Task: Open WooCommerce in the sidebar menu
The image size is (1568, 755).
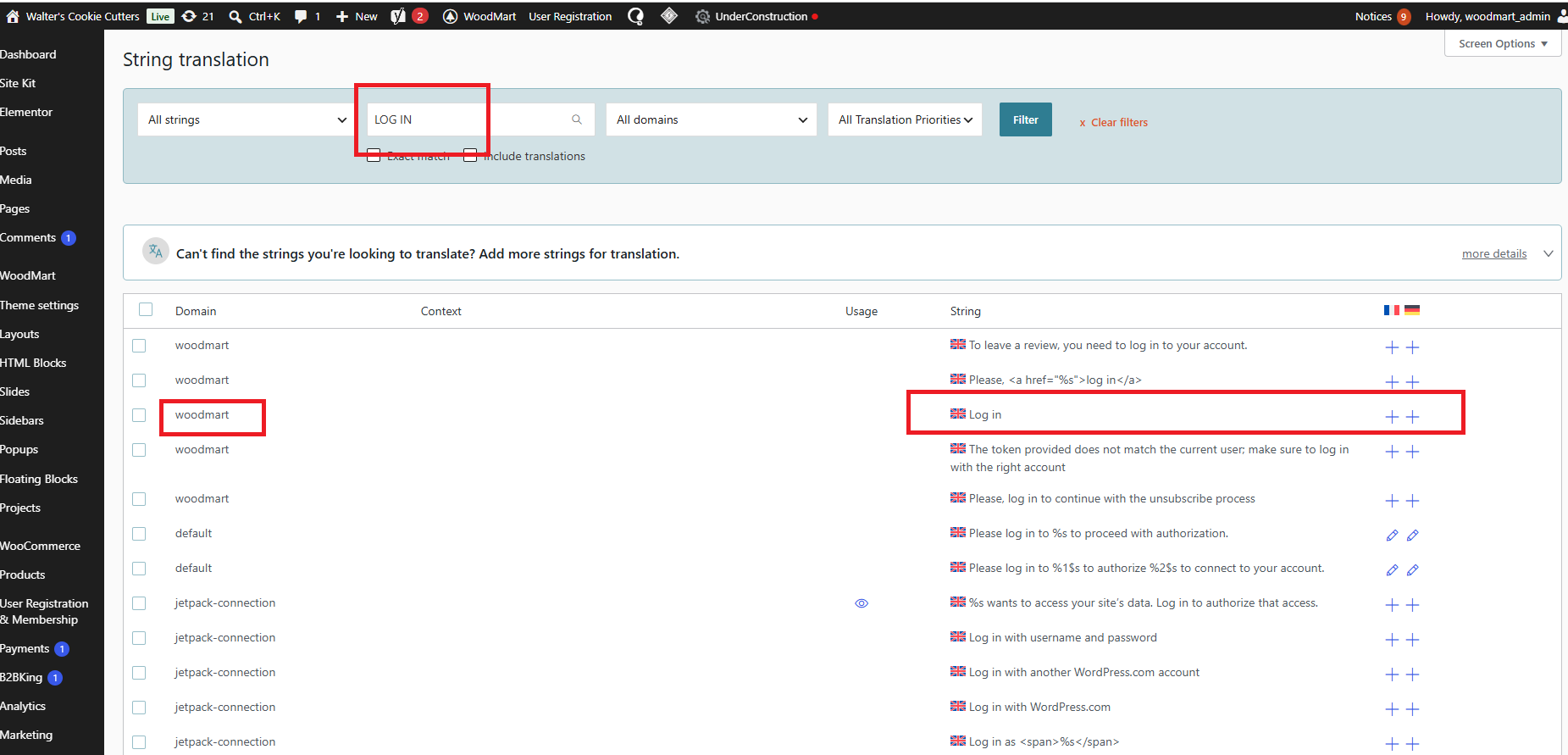Action: pyautogui.click(x=40, y=546)
